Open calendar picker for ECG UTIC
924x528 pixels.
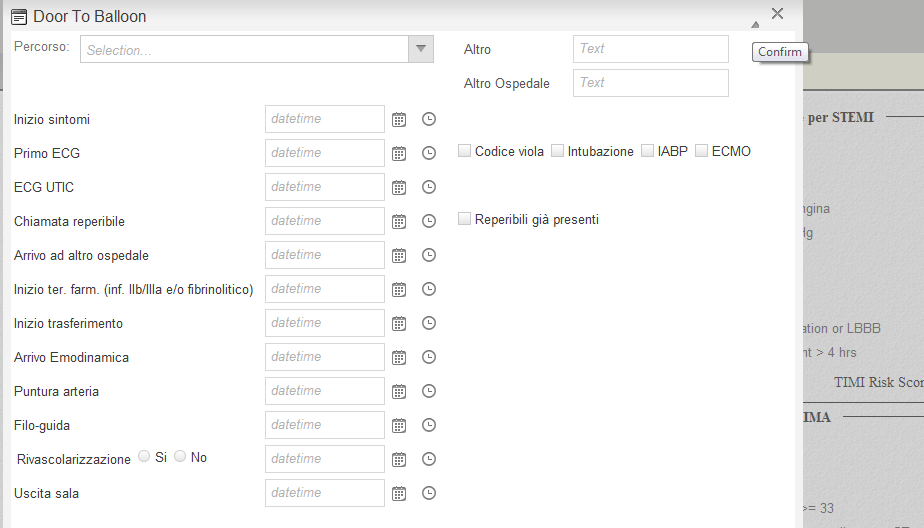point(399,187)
